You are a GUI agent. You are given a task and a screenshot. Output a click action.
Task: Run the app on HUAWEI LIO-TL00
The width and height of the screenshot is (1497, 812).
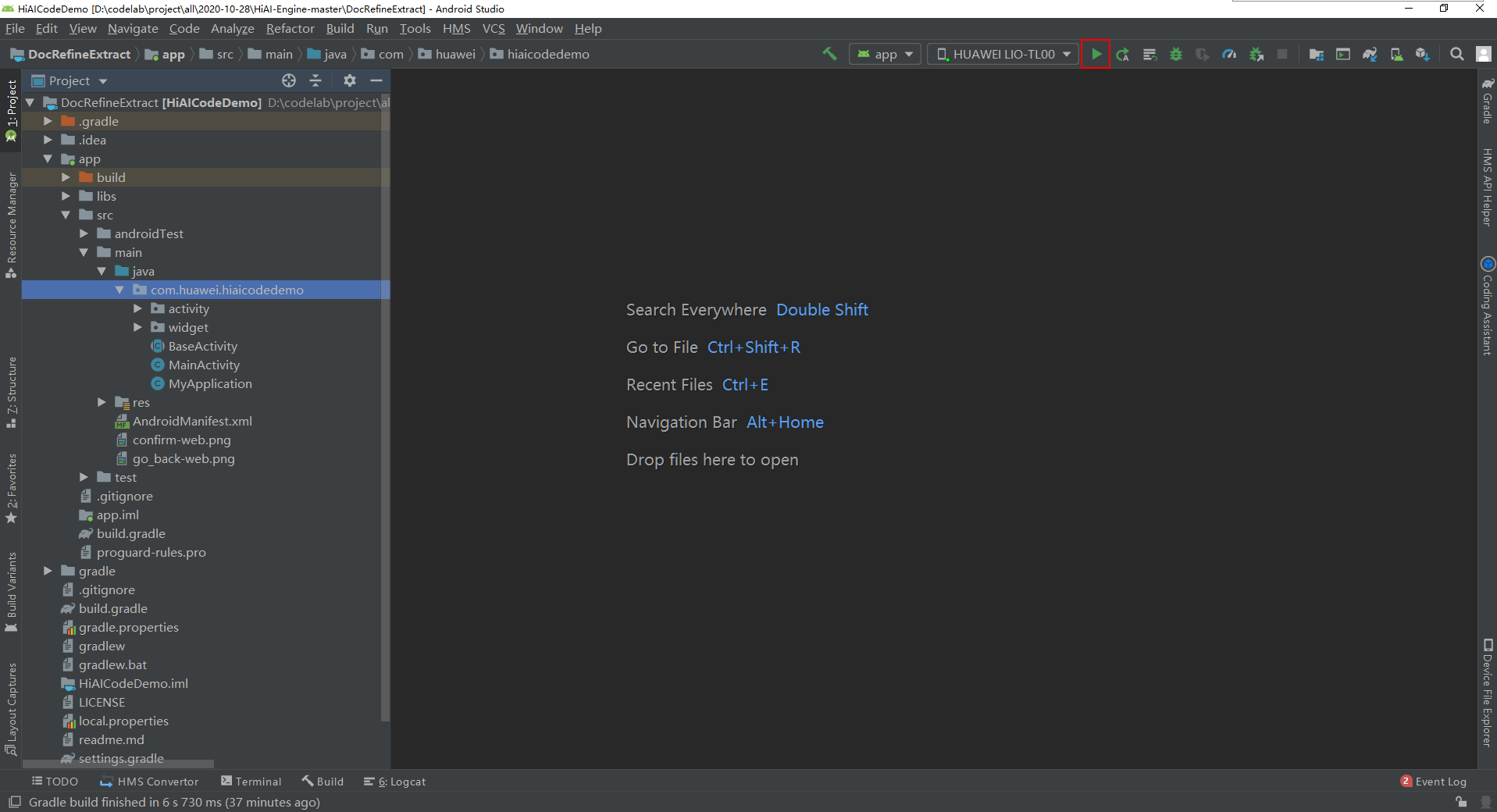[1096, 54]
